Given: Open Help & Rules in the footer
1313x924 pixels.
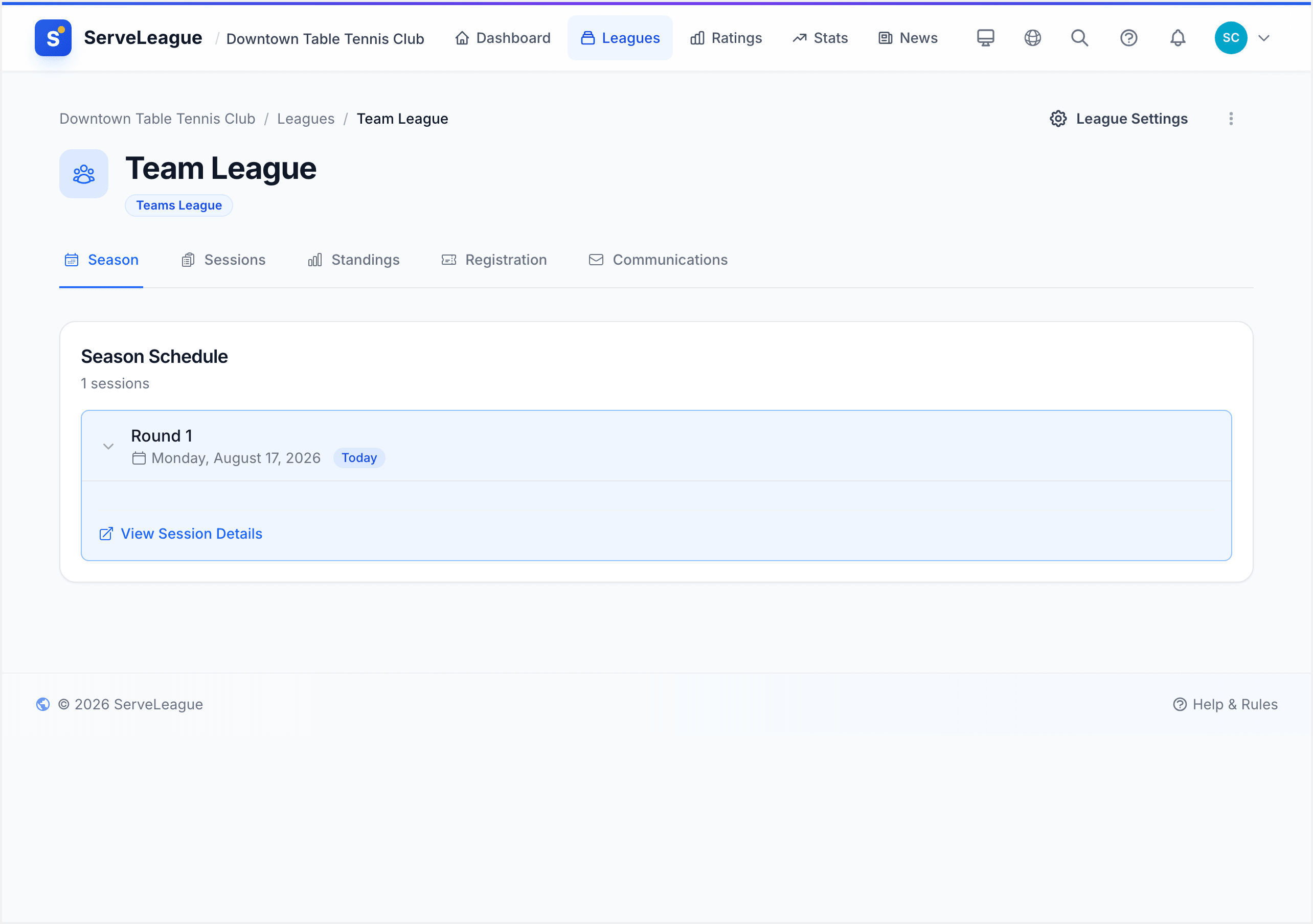Looking at the screenshot, I should click(x=1225, y=704).
